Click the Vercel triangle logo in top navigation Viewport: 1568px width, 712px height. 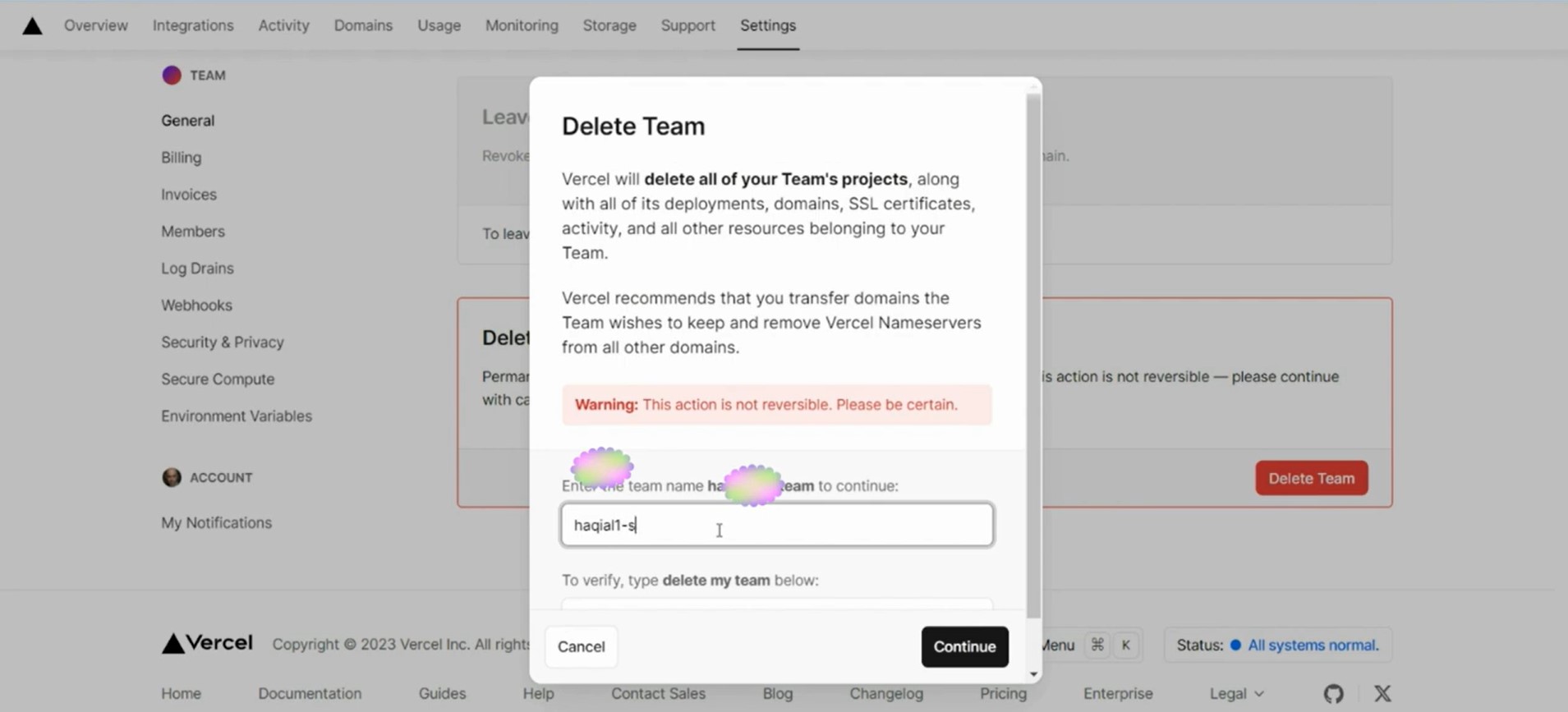pos(32,25)
